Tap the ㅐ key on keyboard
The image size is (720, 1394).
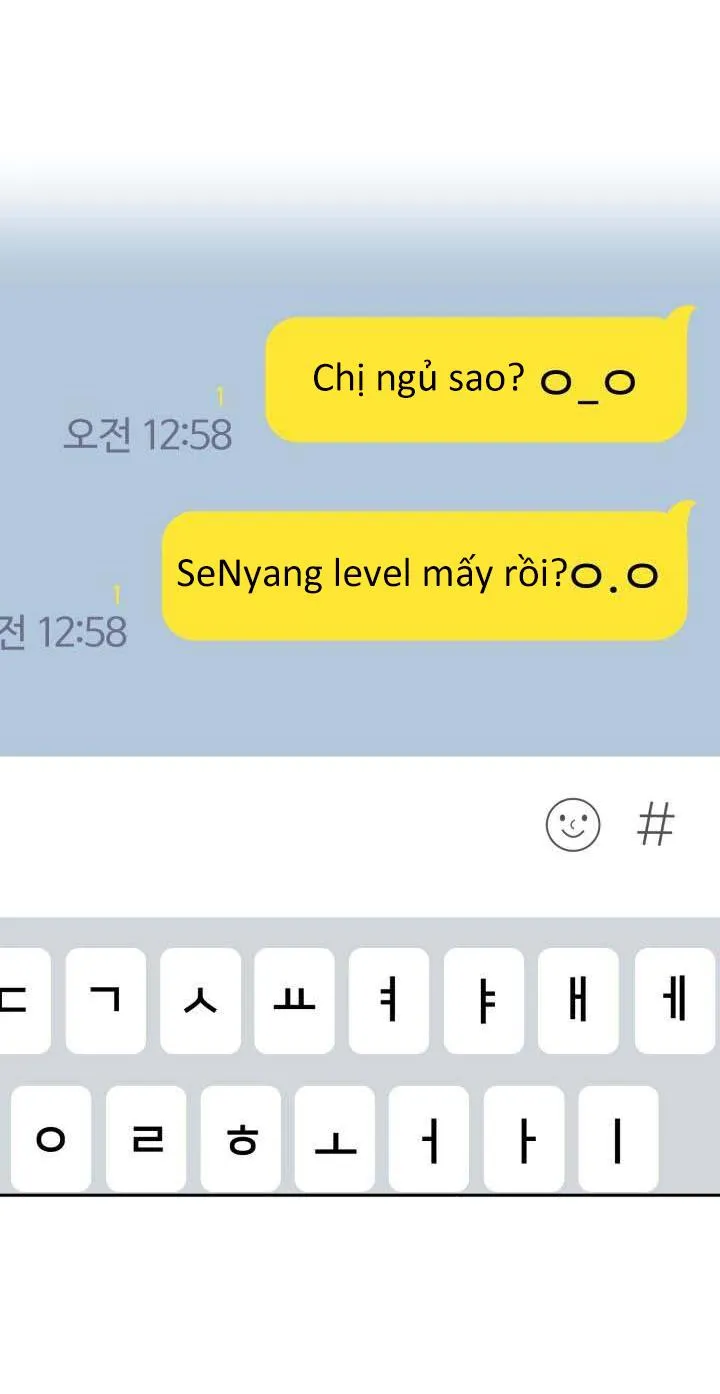pyautogui.click(x=578, y=1001)
